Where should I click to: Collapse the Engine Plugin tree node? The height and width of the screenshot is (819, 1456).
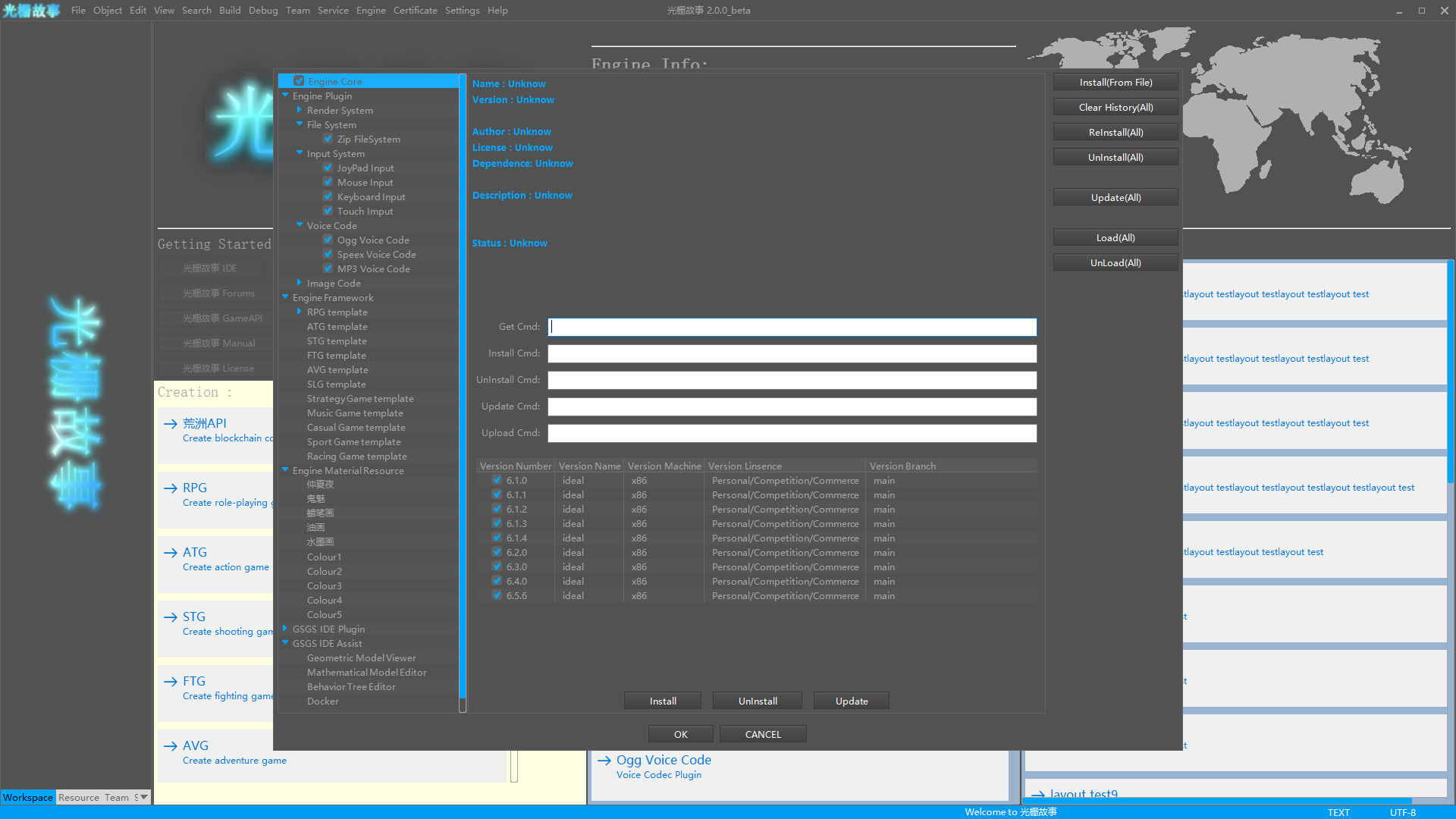click(285, 96)
